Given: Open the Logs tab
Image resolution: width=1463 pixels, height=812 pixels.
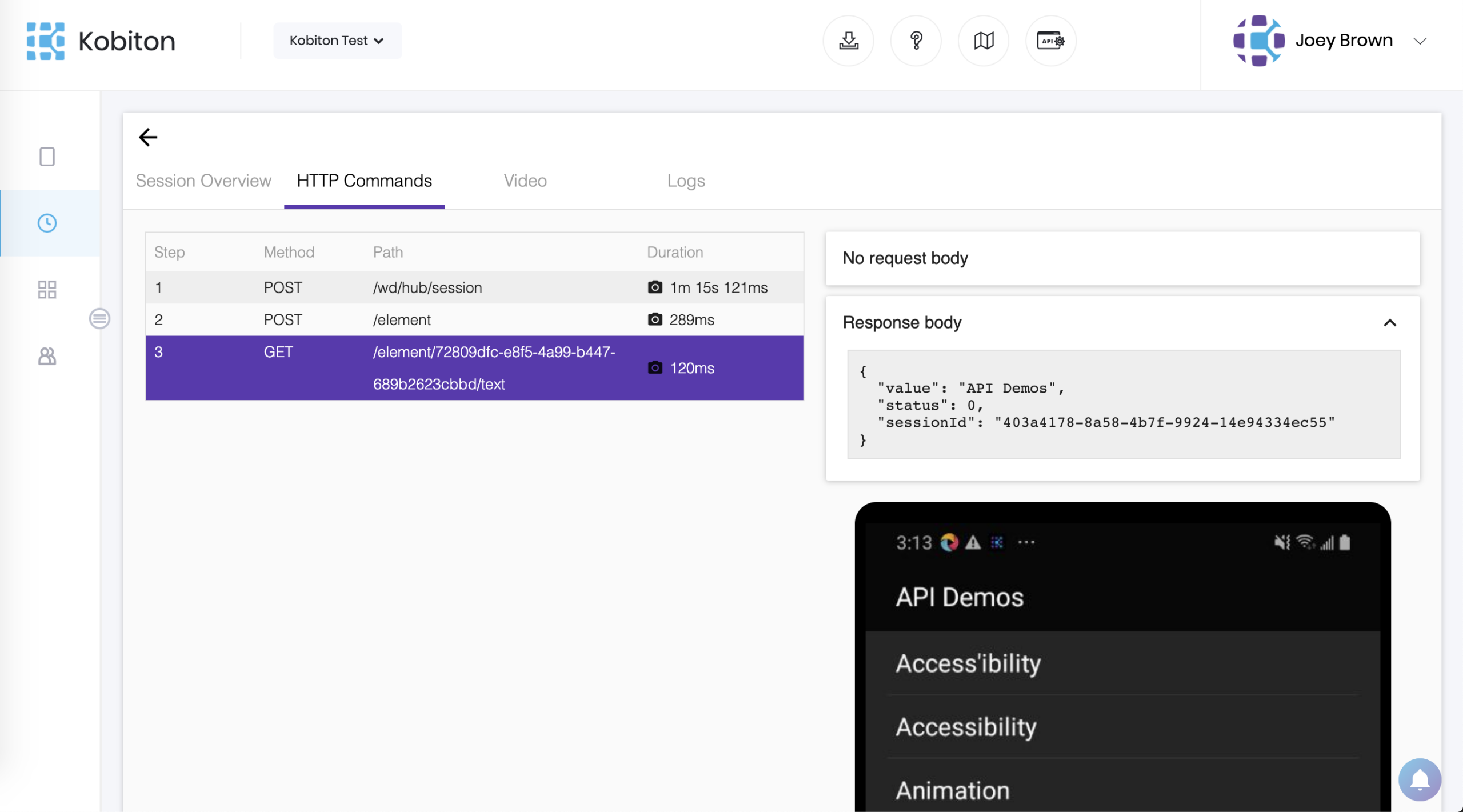Looking at the screenshot, I should click(686, 181).
